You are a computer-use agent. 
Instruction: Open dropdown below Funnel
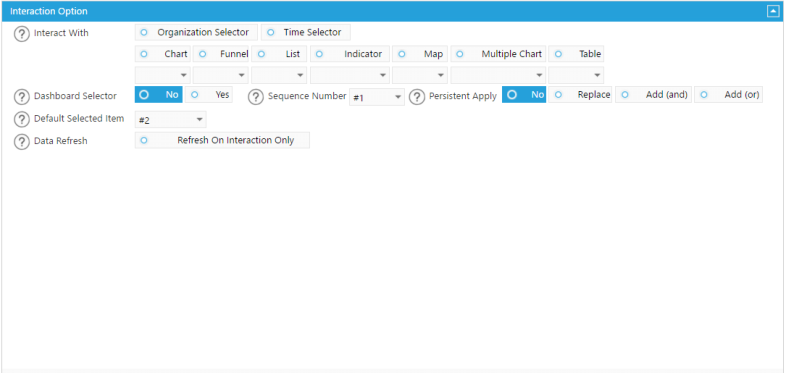click(221, 75)
